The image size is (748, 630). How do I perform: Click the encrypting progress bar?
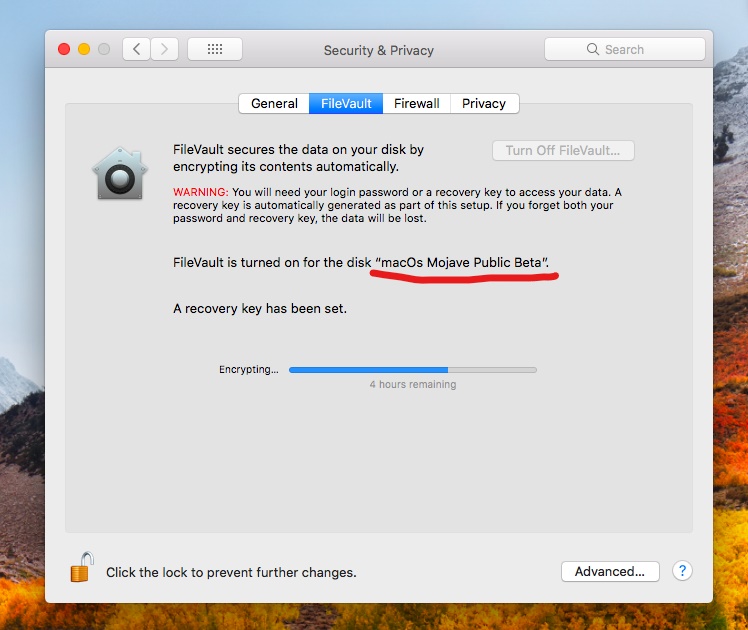coord(413,370)
